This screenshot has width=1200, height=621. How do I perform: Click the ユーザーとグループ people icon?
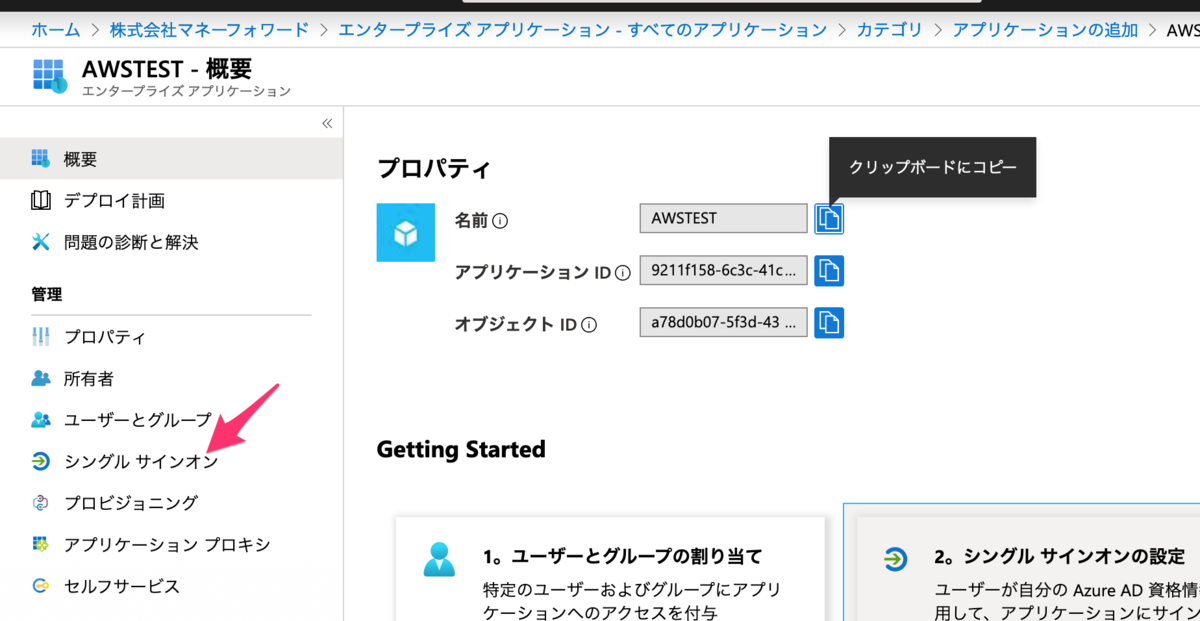pyautogui.click(x=41, y=420)
